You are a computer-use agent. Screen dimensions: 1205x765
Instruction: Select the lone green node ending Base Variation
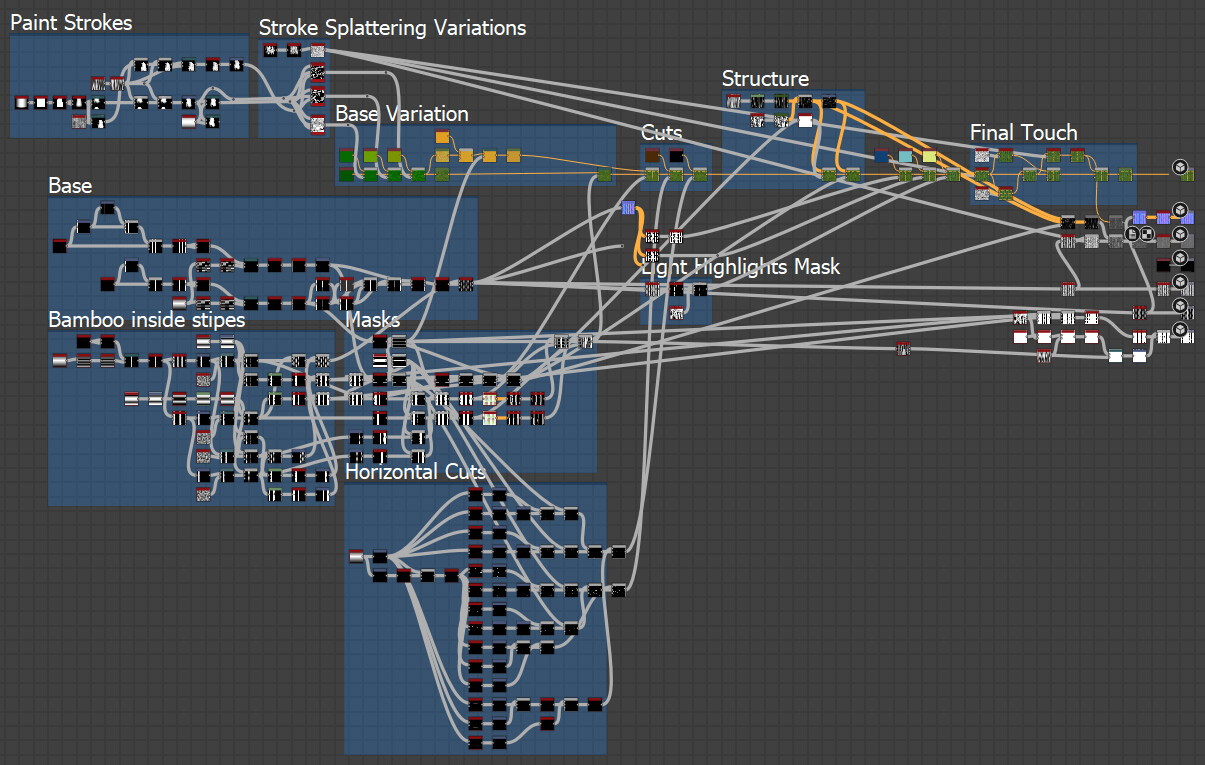604,176
